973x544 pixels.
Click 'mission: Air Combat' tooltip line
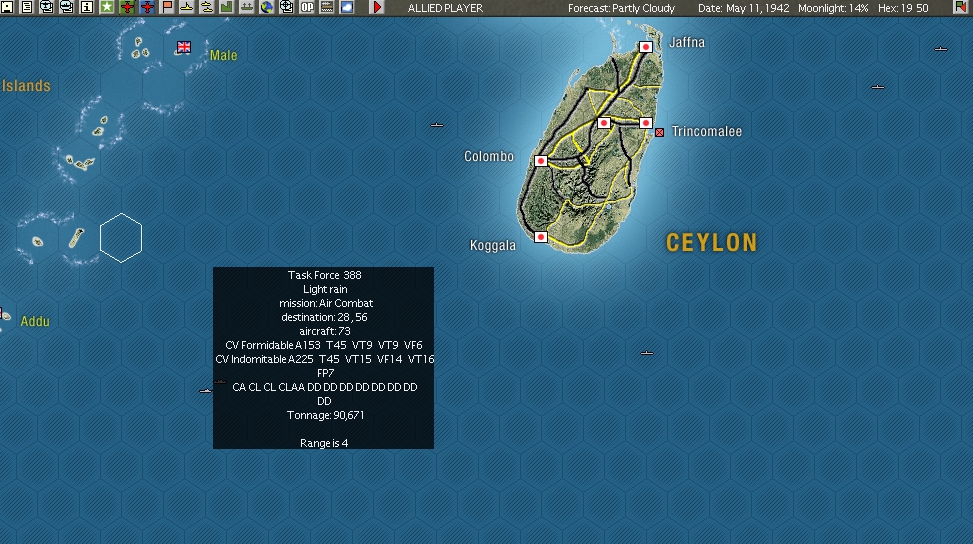326,303
